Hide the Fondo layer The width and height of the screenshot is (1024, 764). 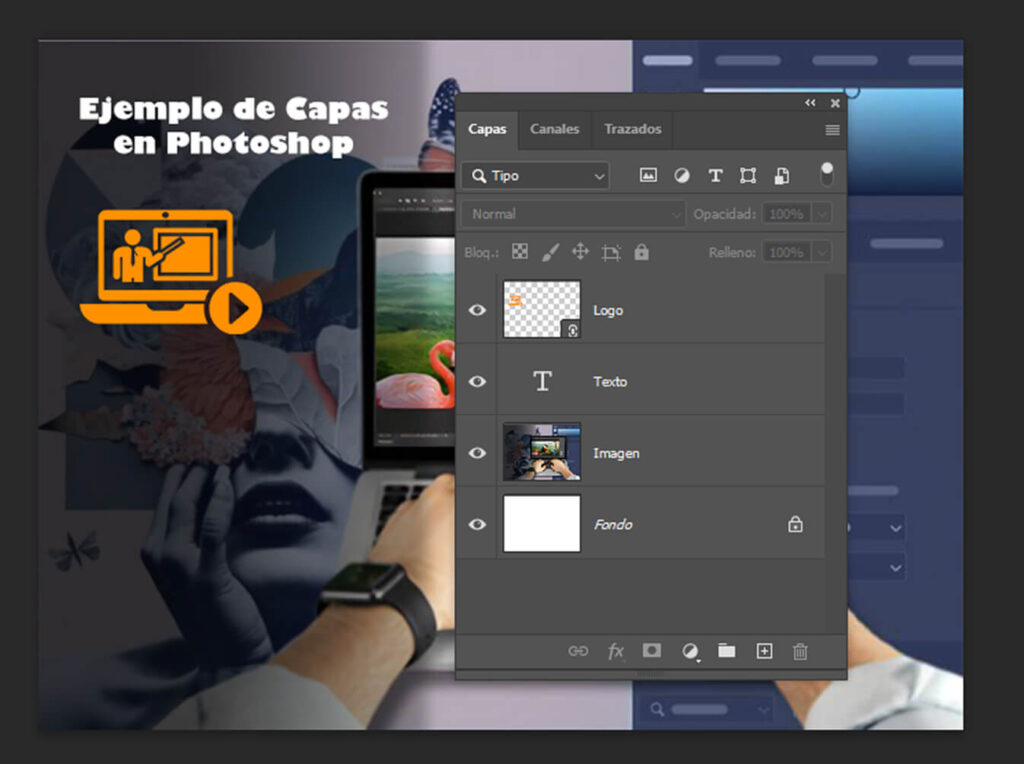tap(477, 524)
